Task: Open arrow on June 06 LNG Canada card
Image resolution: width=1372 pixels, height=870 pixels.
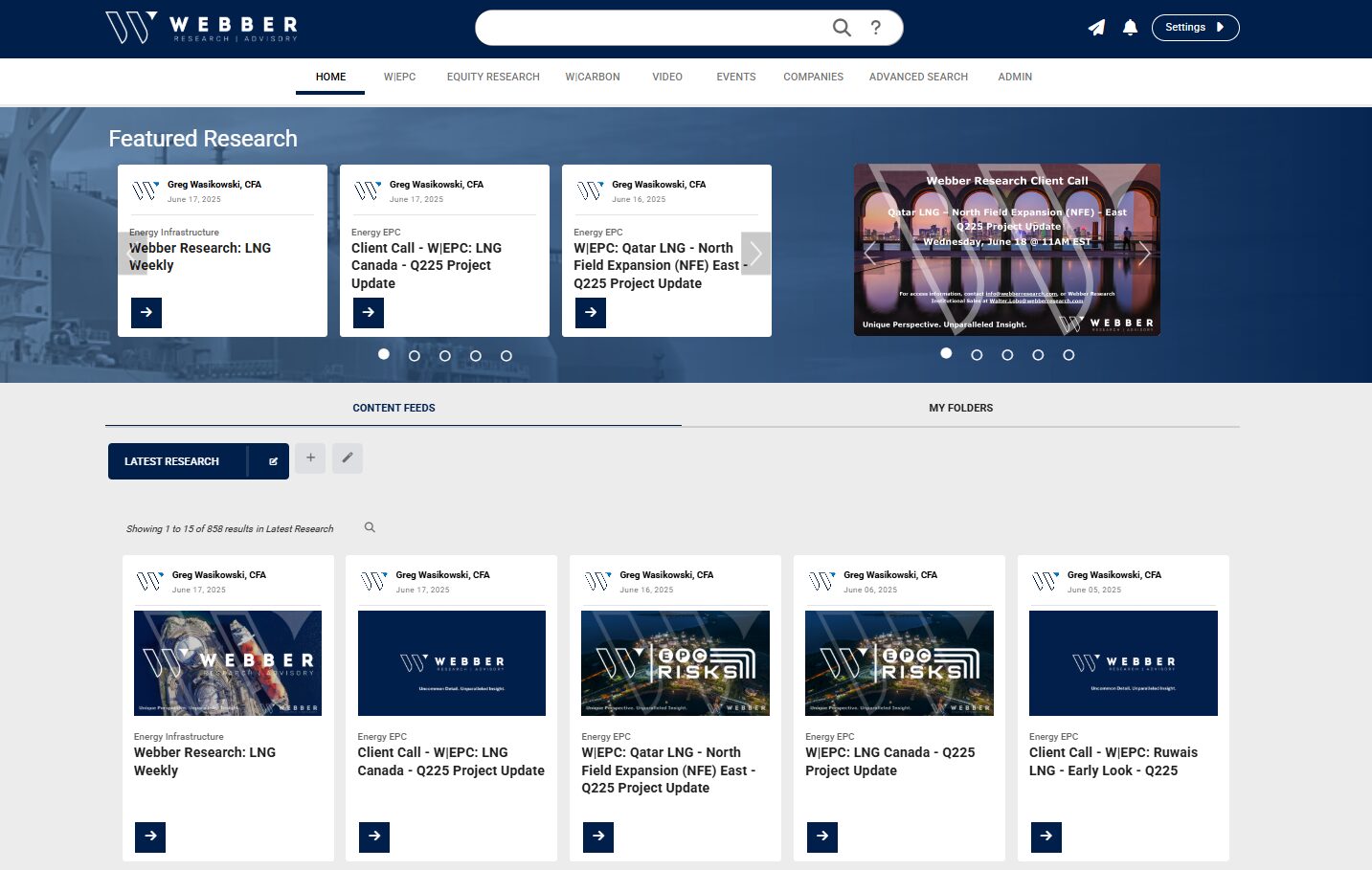Action: [x=822, y=837]
